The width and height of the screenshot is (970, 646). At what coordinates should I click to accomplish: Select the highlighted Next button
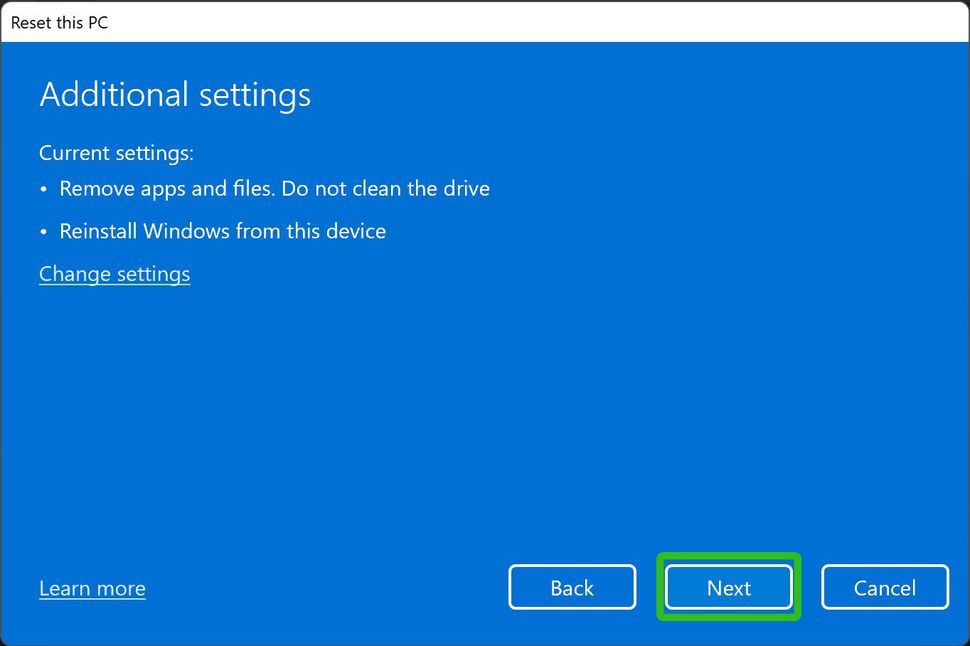[x=728, y=587]
